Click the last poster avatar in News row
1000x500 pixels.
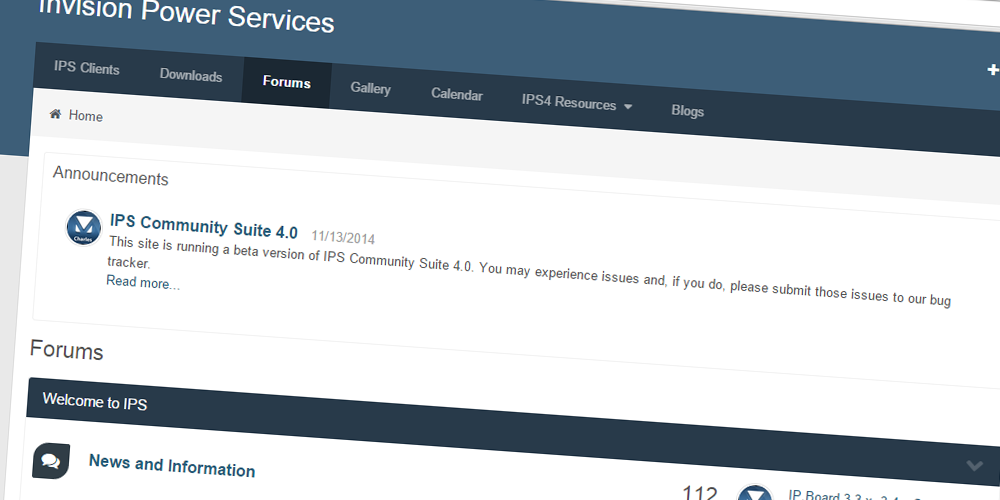pos(754,492)
